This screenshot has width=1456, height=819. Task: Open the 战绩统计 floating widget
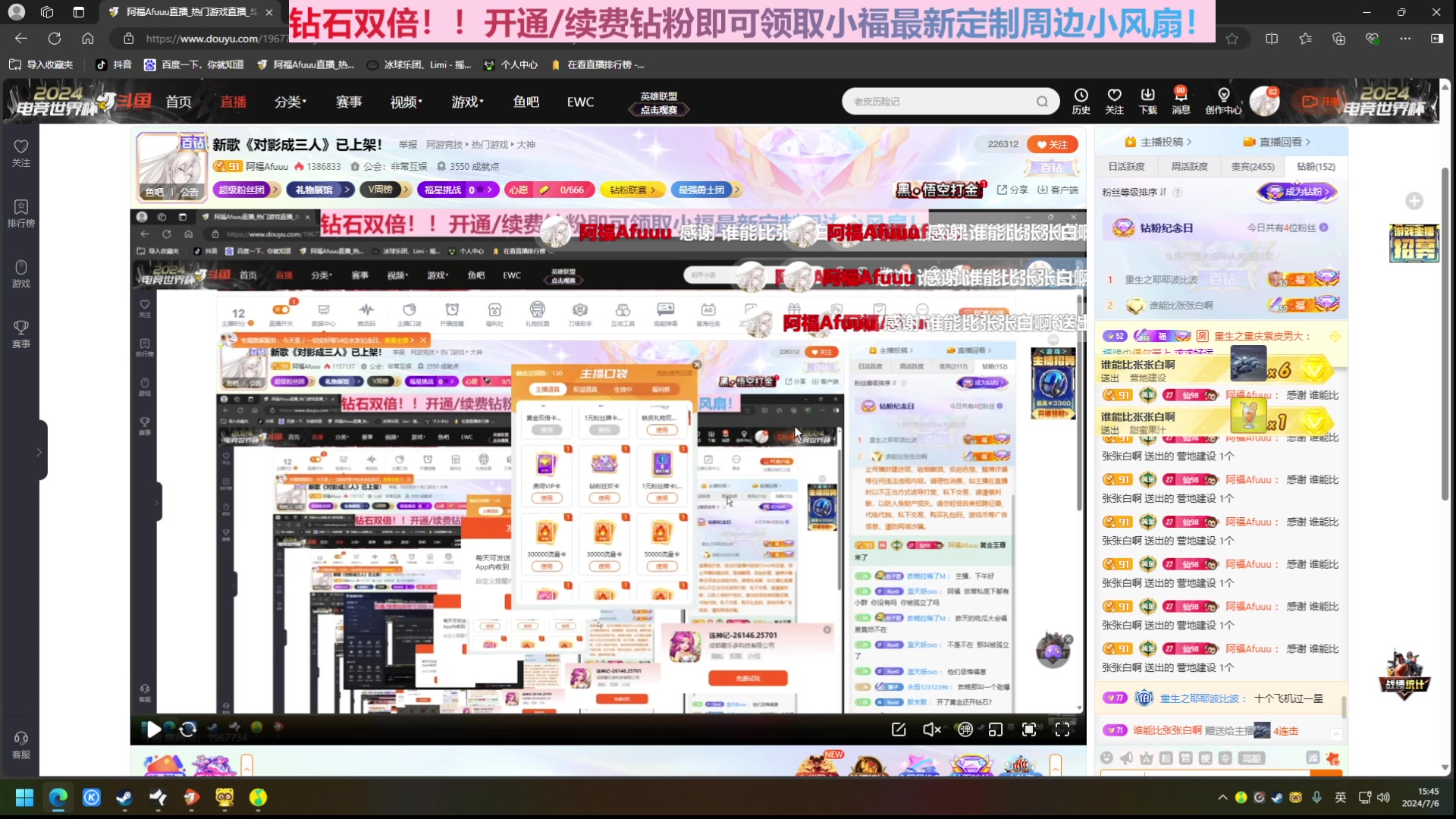pyautogui.click(x=1404, y=675)
